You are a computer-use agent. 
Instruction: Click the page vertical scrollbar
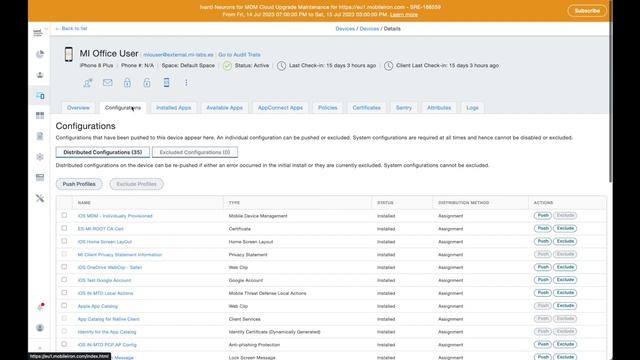coord(610,92)
